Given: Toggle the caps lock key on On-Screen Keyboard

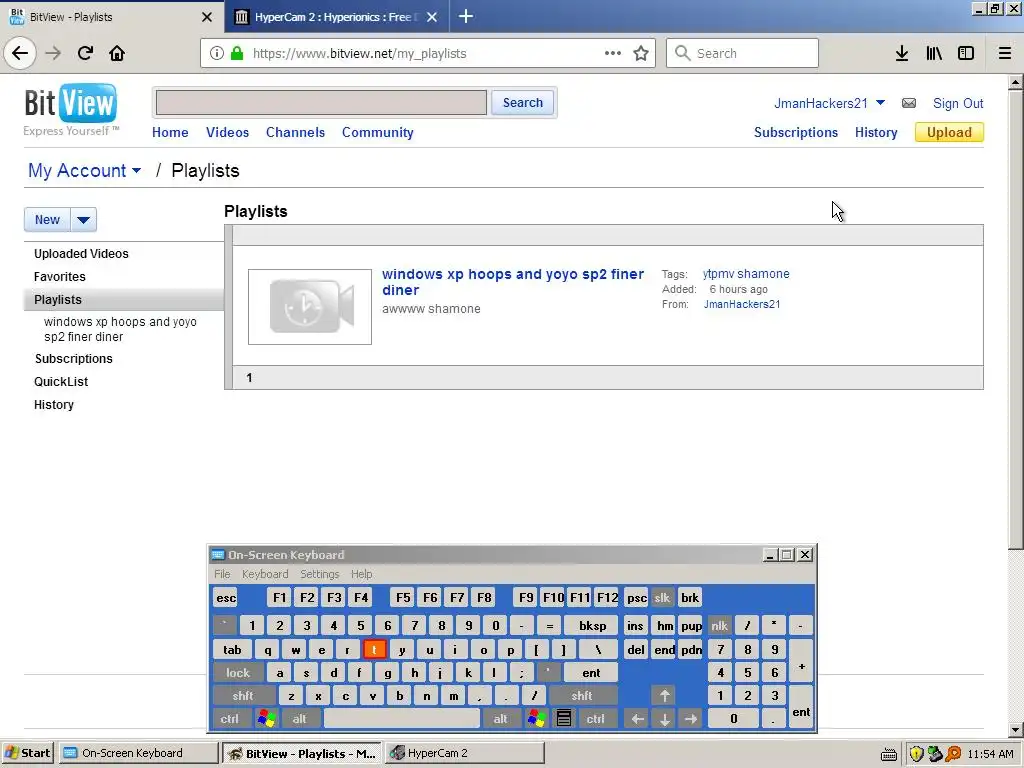Looking at the screenshot, I should coord(238,673).
